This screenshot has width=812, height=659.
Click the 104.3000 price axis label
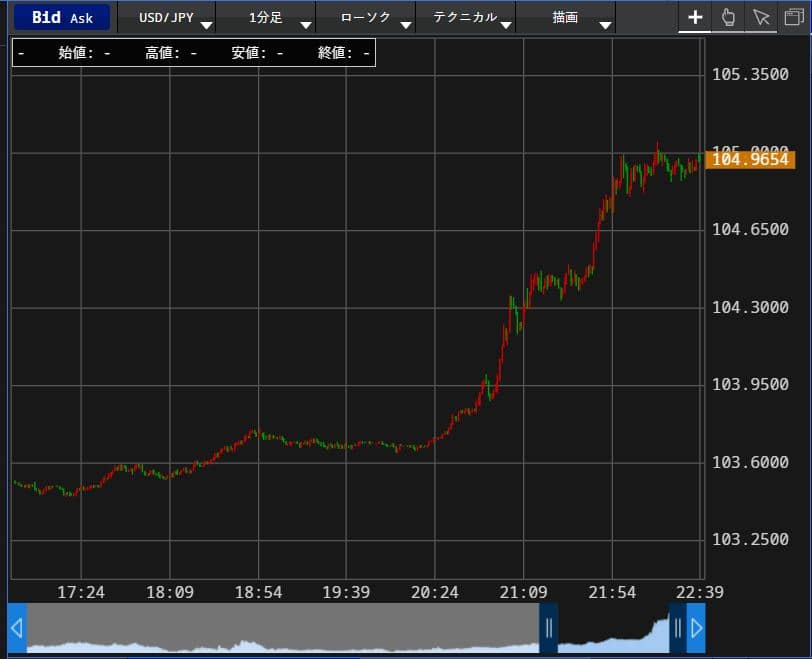(x=750, y=307)
